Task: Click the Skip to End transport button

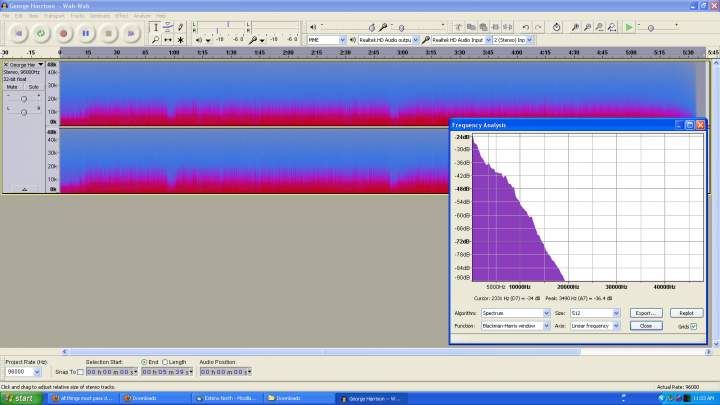Action: pos(131,34)
